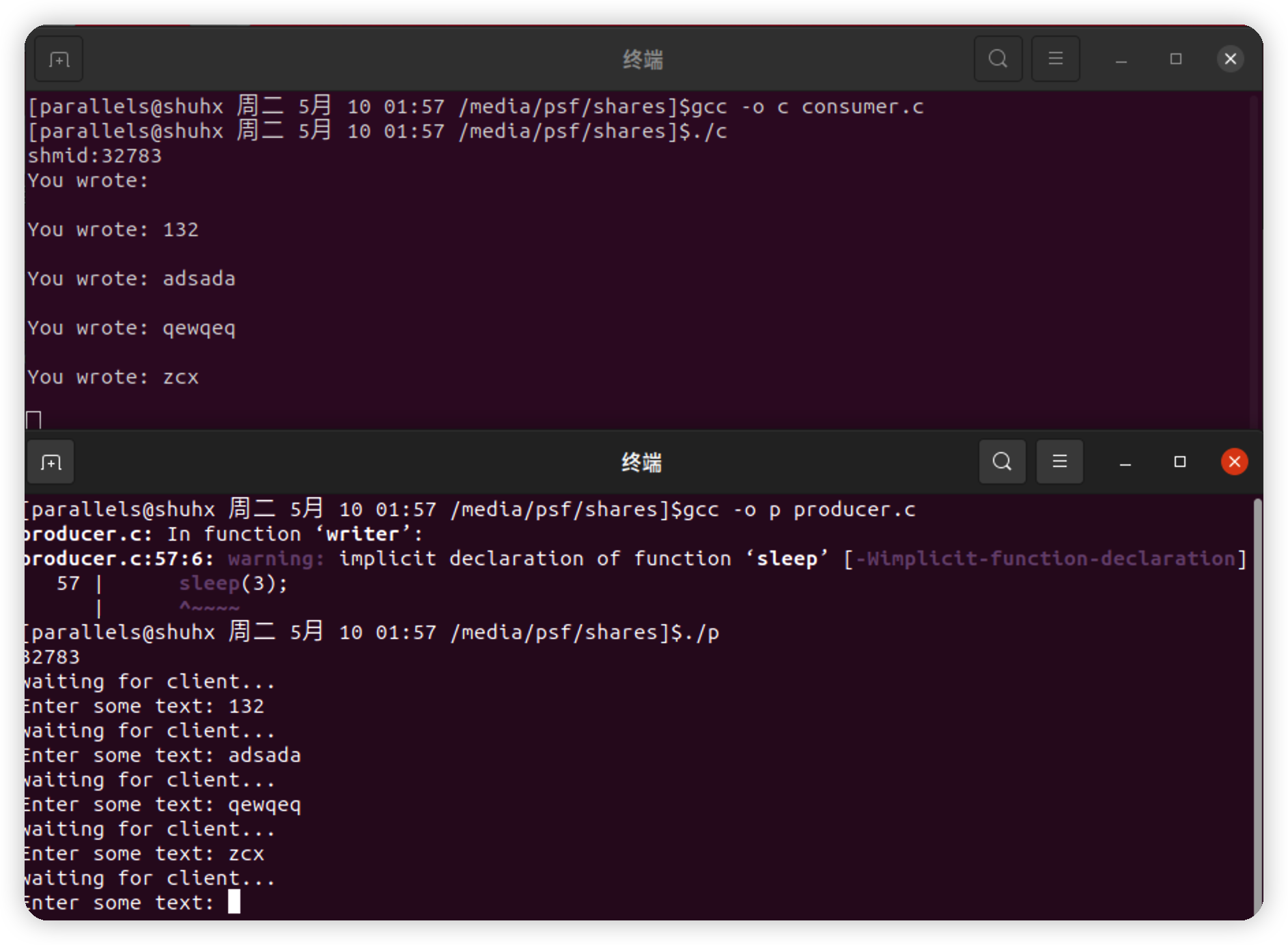
Task: Click the lower terminal's vertical scrollbar
Action: pyautogui.click(x=1257, y=709)
